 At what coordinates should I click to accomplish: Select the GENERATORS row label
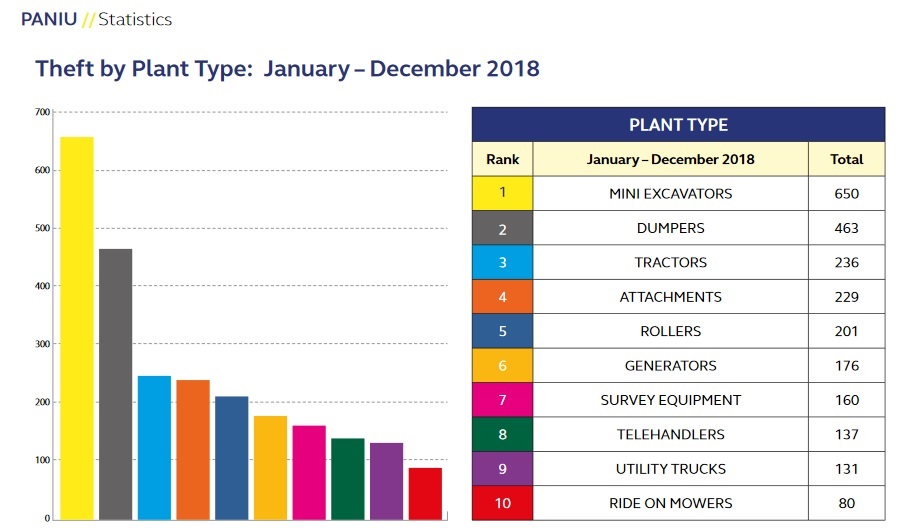click(670, 366)
